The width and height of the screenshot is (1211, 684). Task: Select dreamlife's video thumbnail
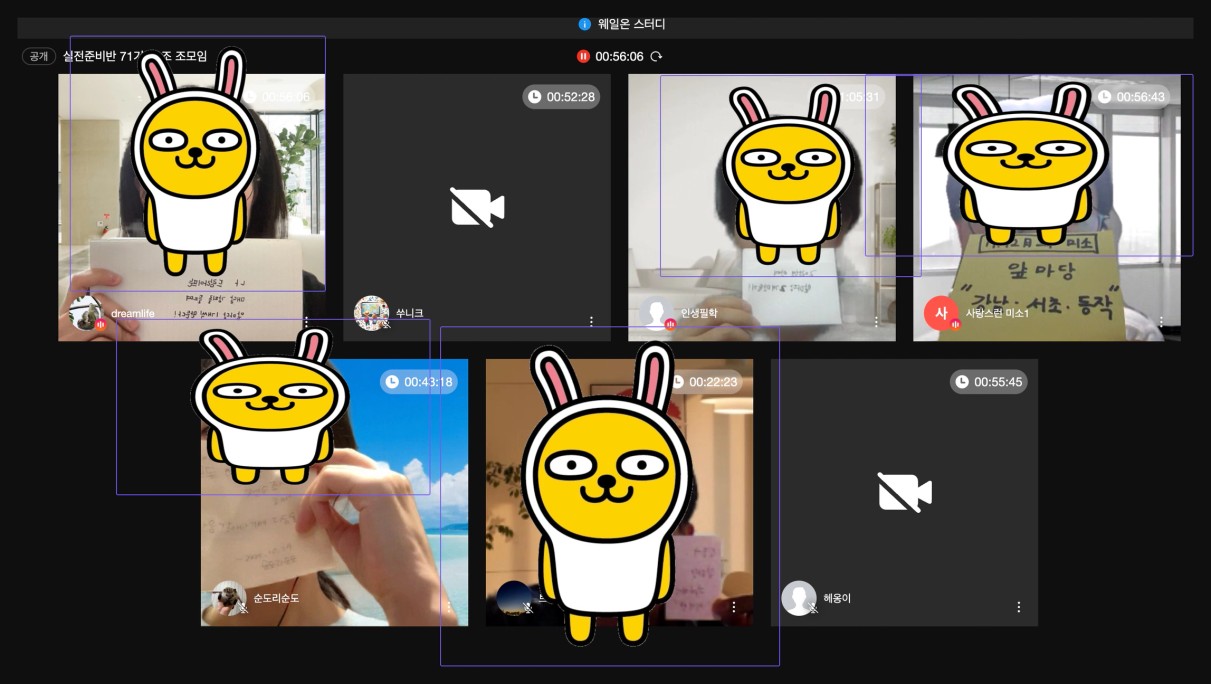click(192, 207)
